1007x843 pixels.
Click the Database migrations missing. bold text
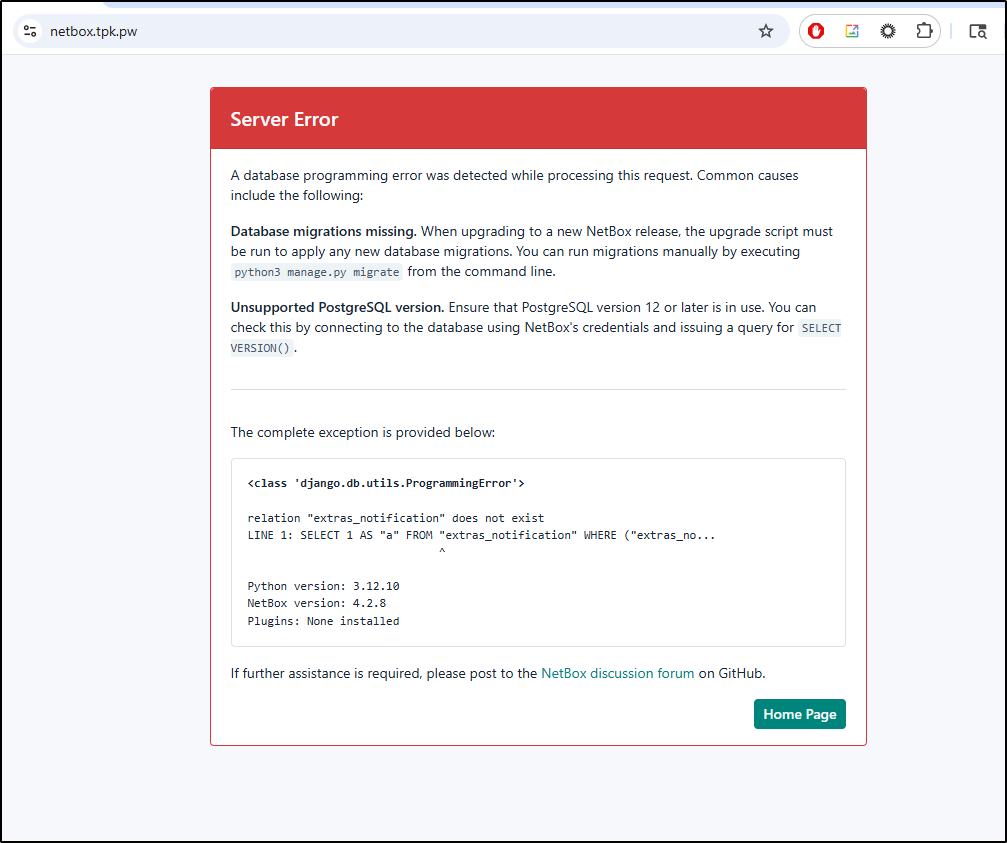point(324,231)
